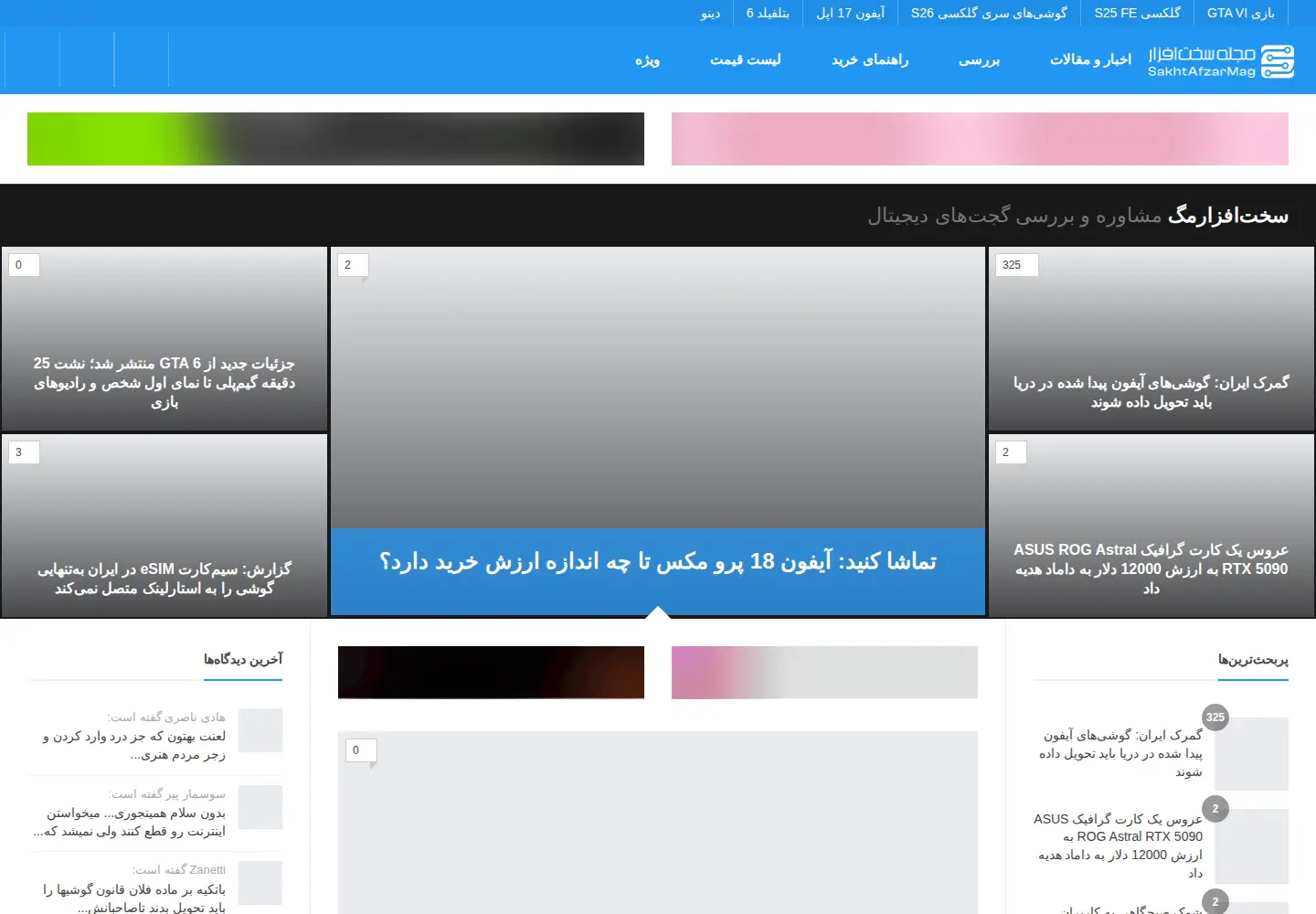Click سوسمار پیر's avatar

[x=260, y=807]
